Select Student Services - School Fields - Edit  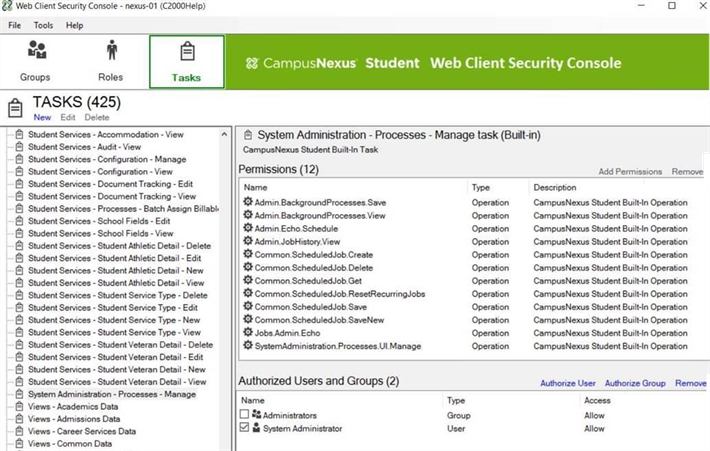(99, 221)
